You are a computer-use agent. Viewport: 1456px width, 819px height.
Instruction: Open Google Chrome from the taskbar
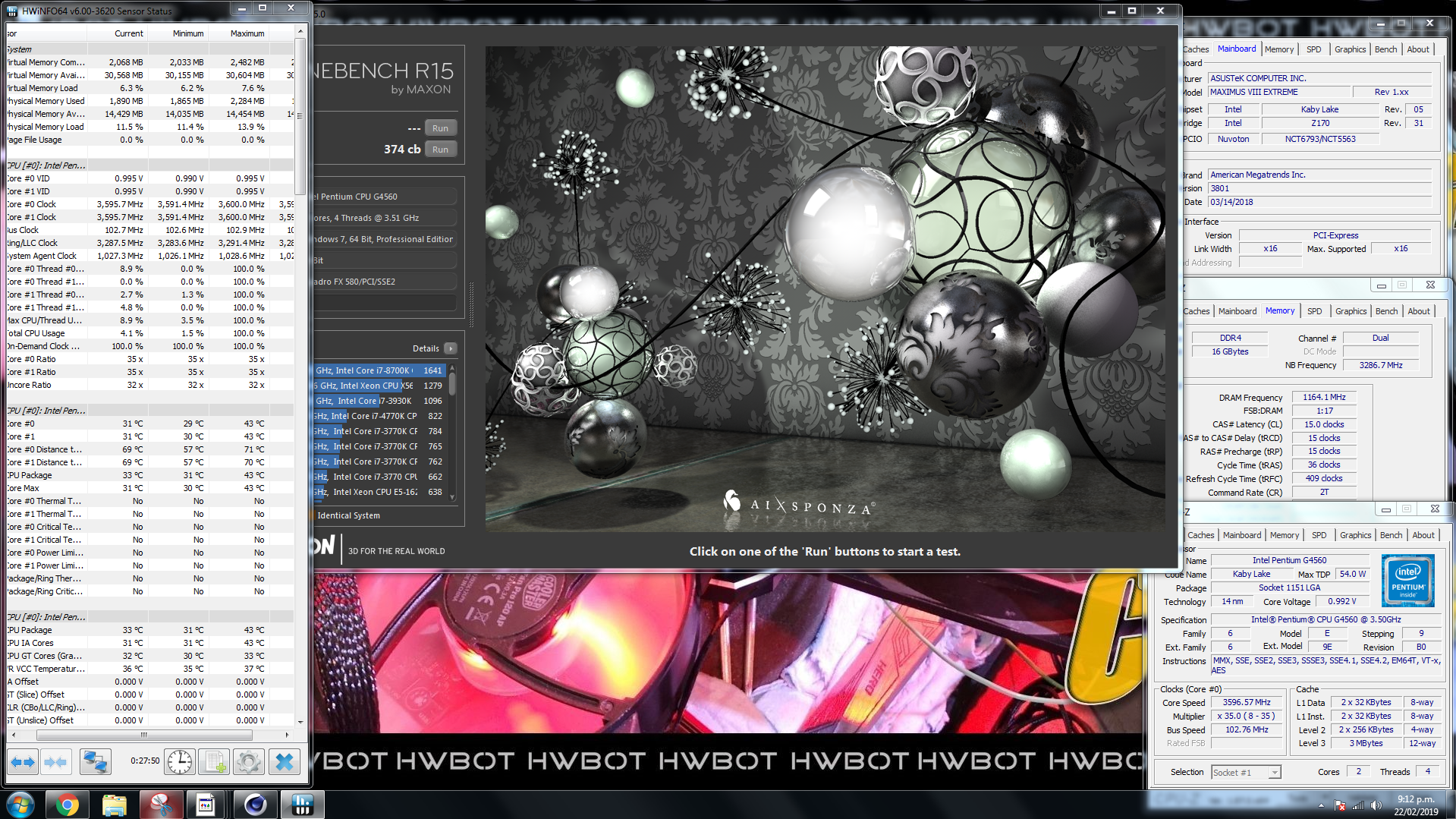click(x=67, y=805)
